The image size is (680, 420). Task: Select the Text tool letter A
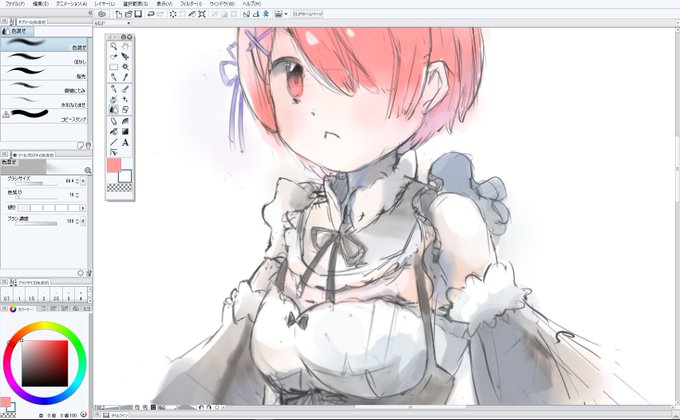tap(125, 142)
